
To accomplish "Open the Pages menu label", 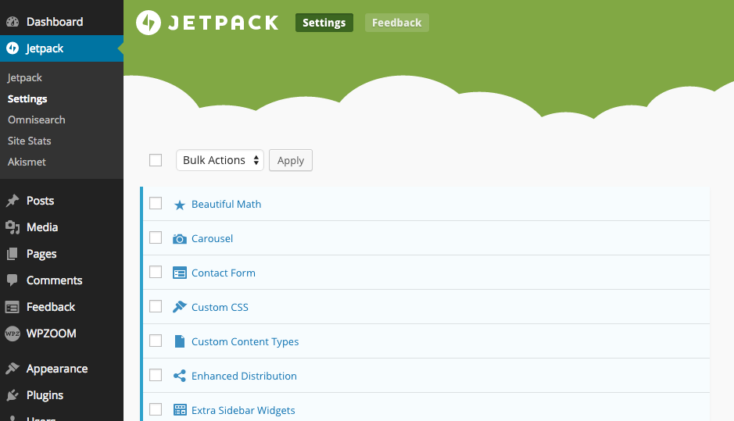I will [x=42, y=254].
